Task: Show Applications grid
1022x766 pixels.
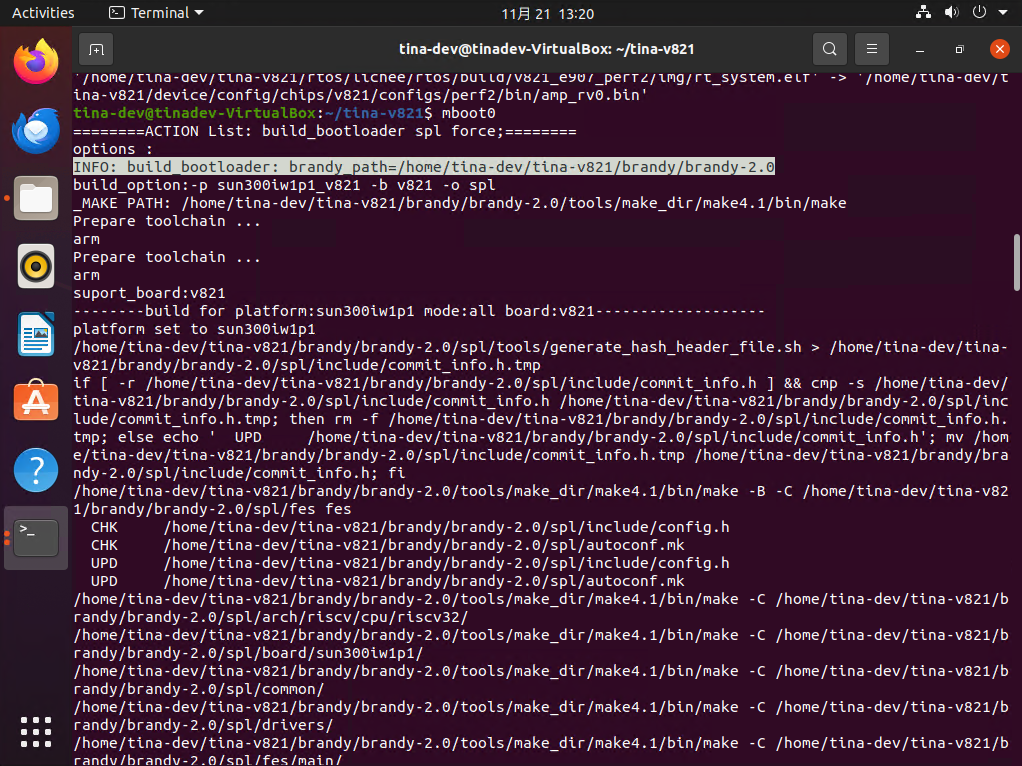Action: (x=36, y=731)
